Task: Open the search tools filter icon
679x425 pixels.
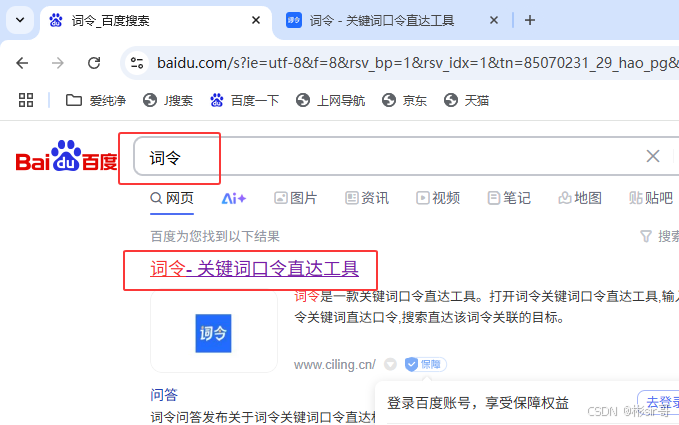Action: (x=646, y=237)
